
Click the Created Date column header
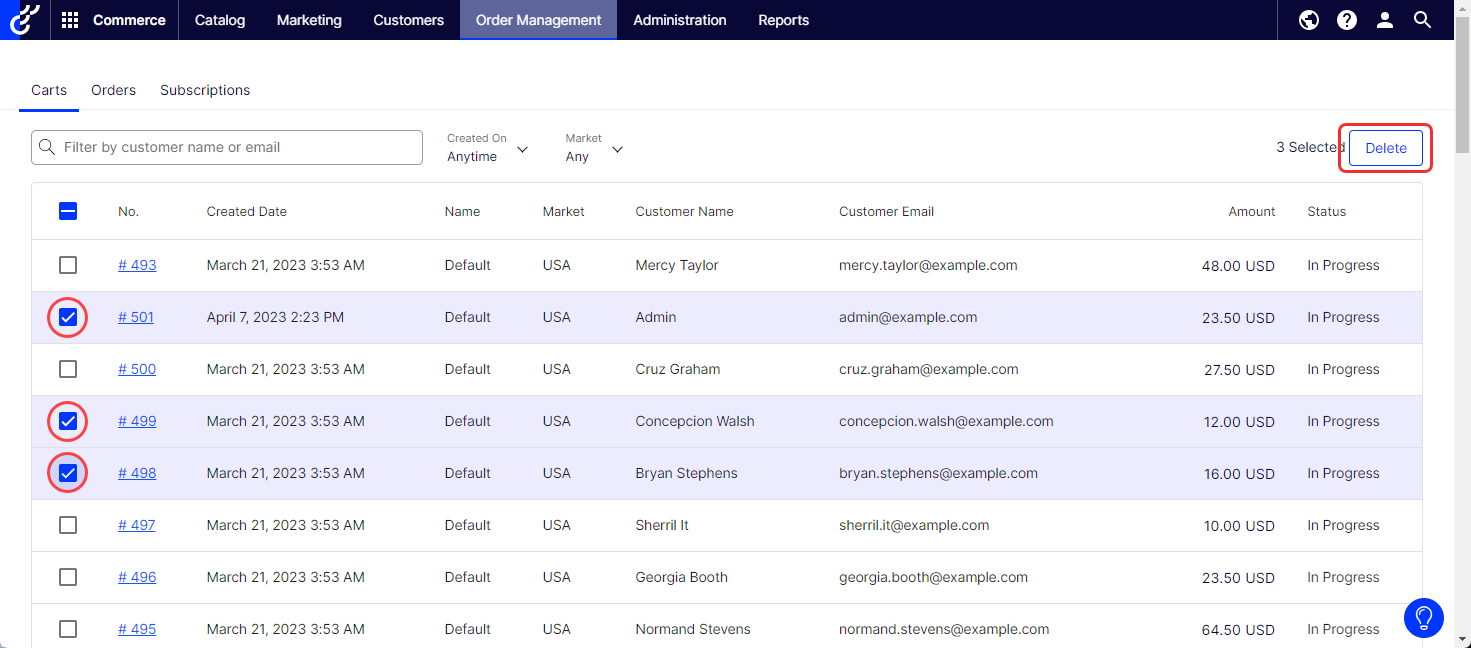(x=247, y=211)
